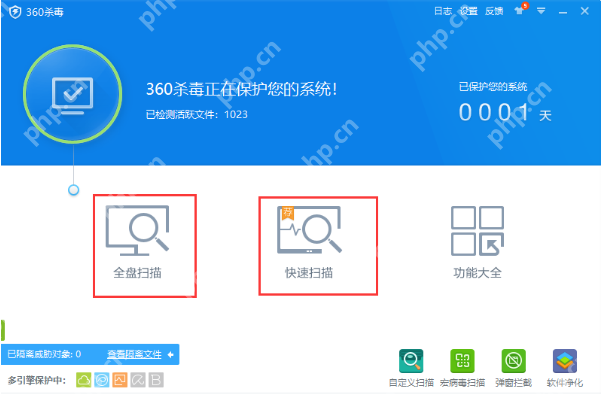This screenshot has height=394, width=605.
Task: Click the protection status monitor circle
Action: click(x=73, y=94)
